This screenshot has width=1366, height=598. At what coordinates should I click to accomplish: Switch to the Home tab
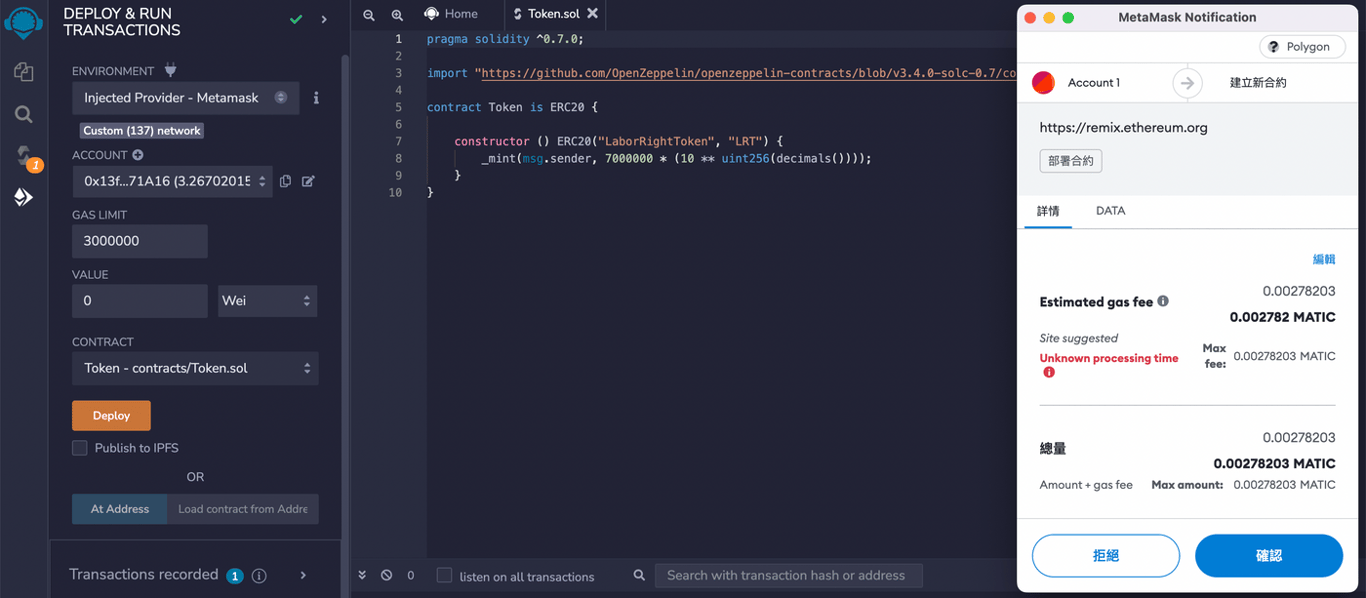tap(451, 14)
